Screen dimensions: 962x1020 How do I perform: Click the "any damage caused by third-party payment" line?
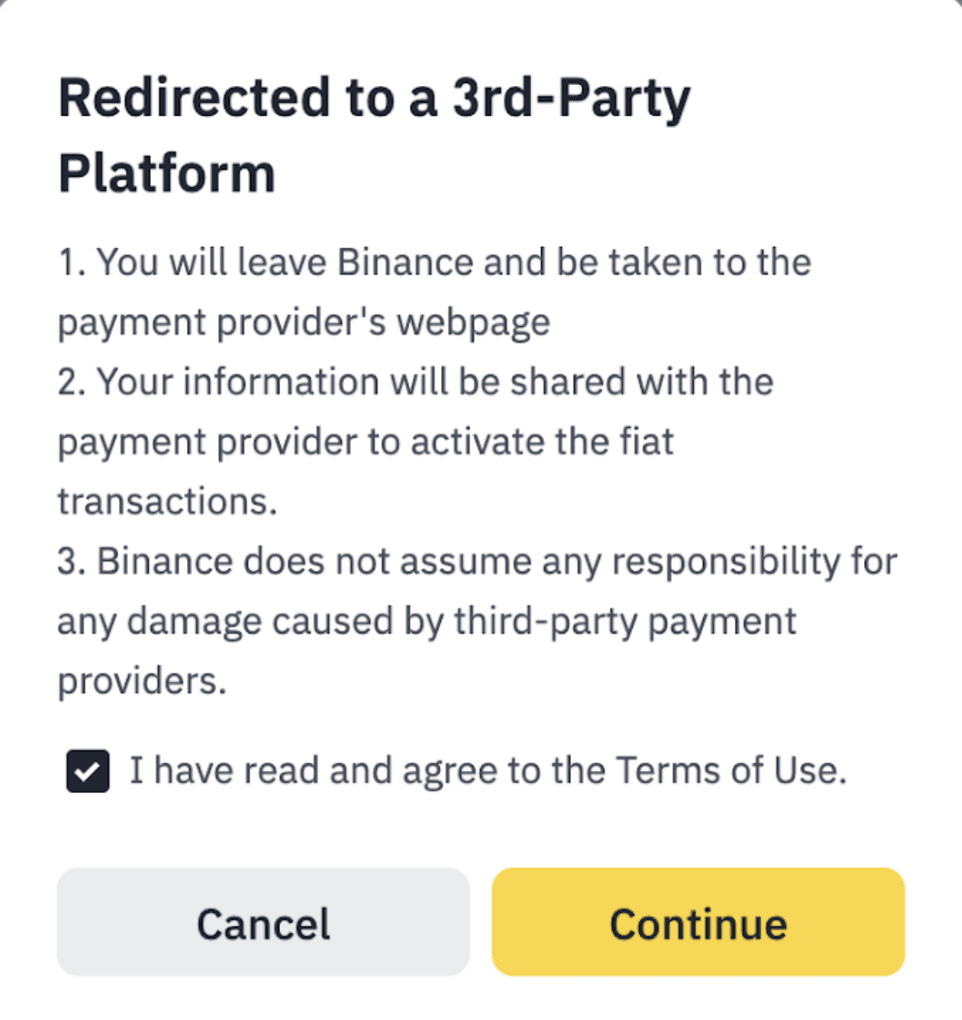[x=426, y=621]
